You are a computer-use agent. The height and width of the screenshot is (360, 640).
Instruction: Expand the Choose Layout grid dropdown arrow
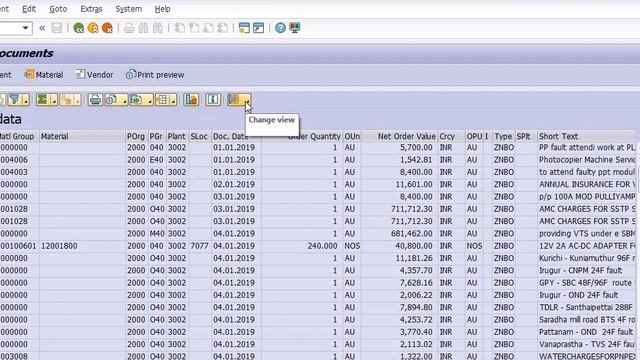point(173,101)
